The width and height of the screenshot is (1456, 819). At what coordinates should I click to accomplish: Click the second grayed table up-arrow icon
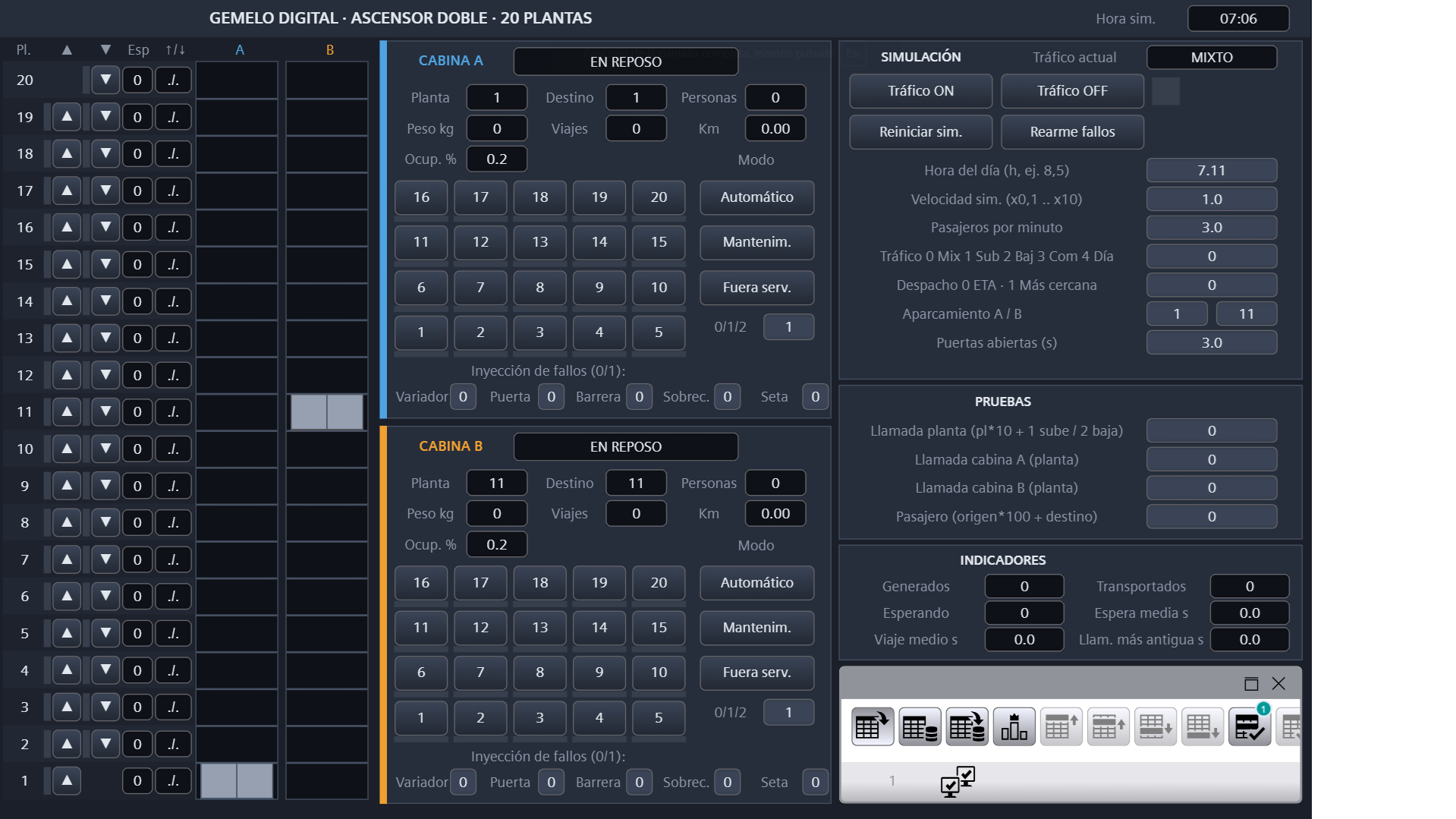[1108, 727]
